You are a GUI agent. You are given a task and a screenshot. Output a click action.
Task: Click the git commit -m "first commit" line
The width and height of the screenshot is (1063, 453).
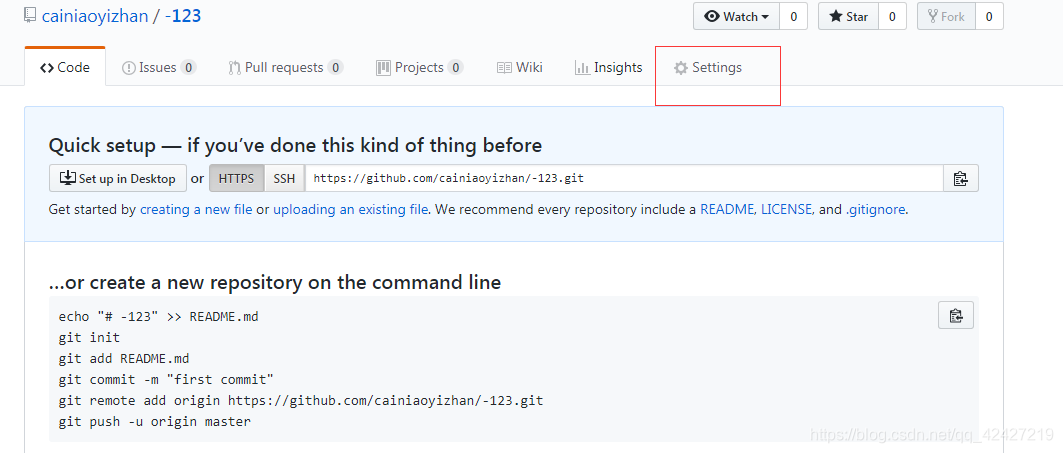pyautogui.click(x=165, y=379)
